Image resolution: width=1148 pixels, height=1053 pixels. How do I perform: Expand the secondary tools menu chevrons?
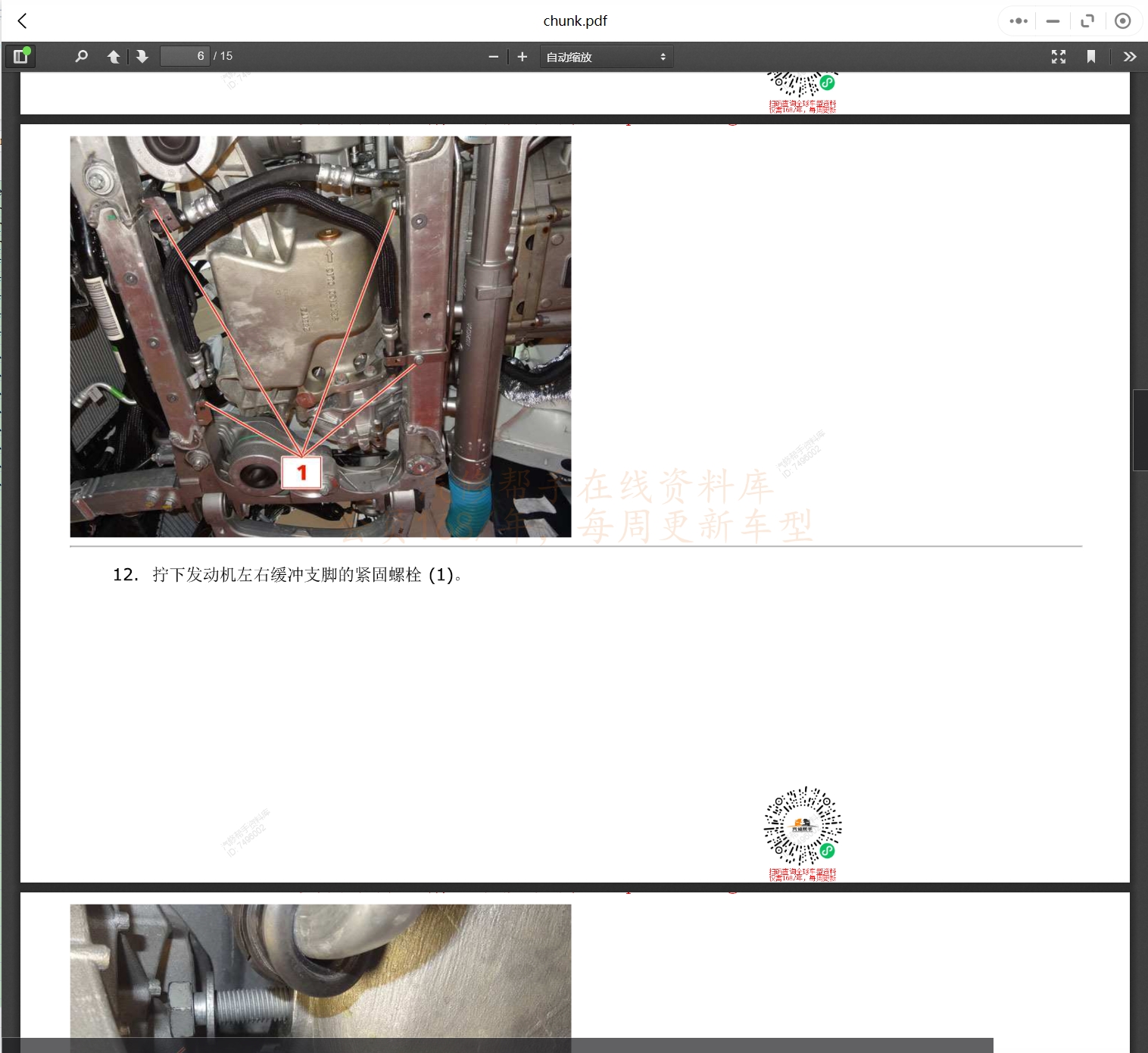[1130, 57]
